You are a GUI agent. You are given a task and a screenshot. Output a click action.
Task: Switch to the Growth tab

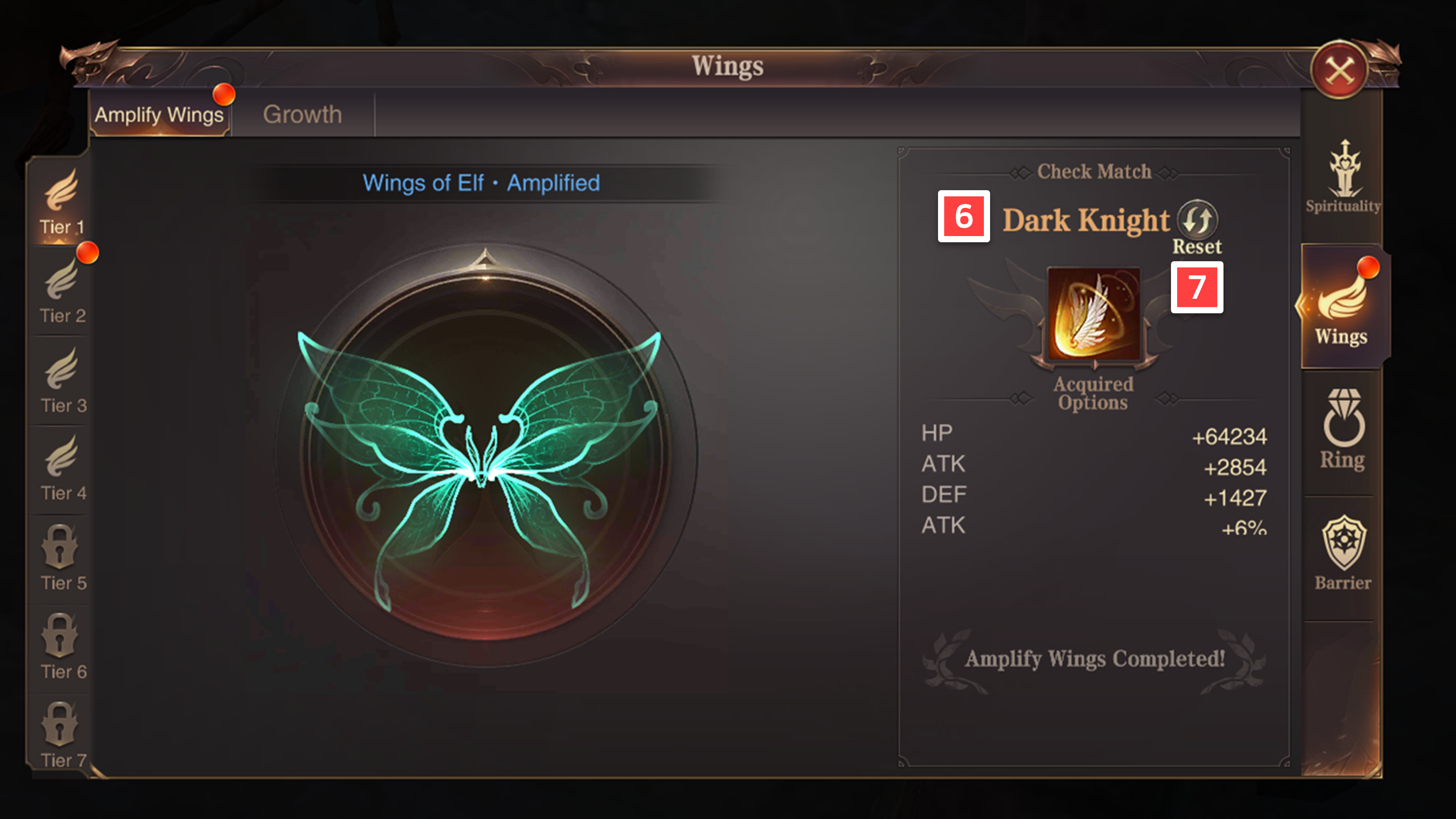click(x=302, y=115)
